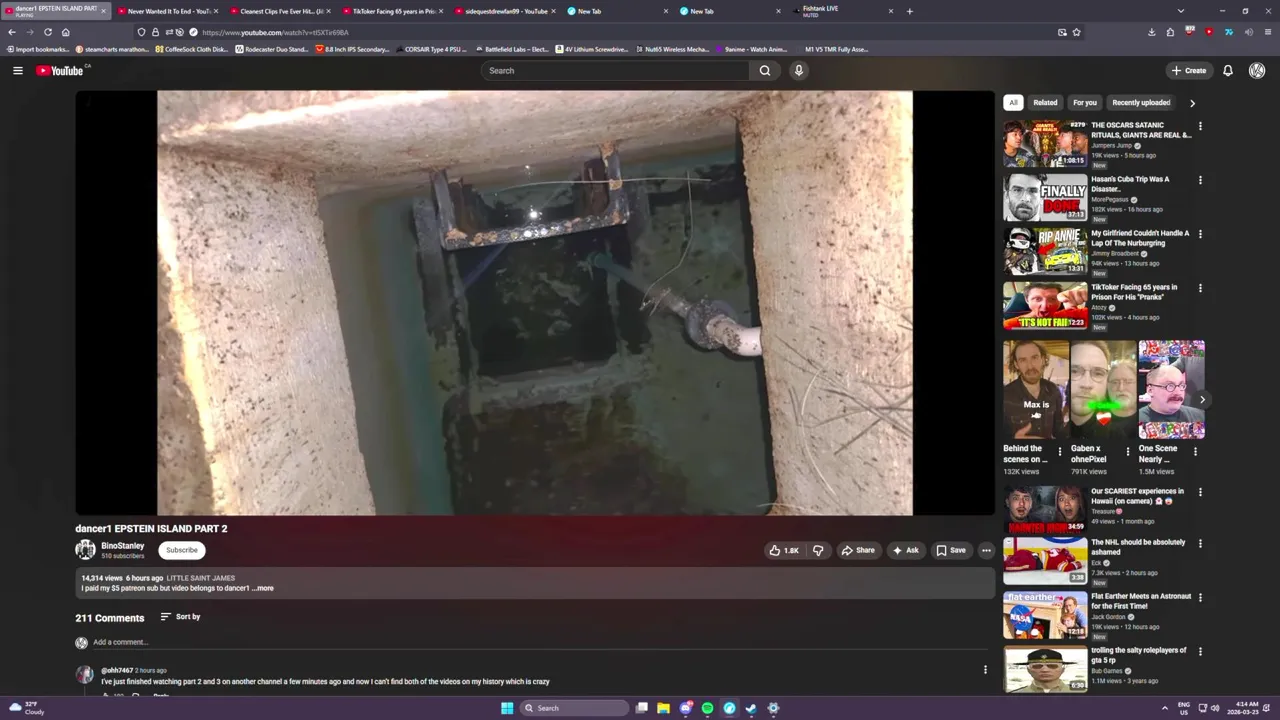This screenshot has width=1280, height=720.
Task: Open the BinoStanley channel name
Action: point(122,546)
